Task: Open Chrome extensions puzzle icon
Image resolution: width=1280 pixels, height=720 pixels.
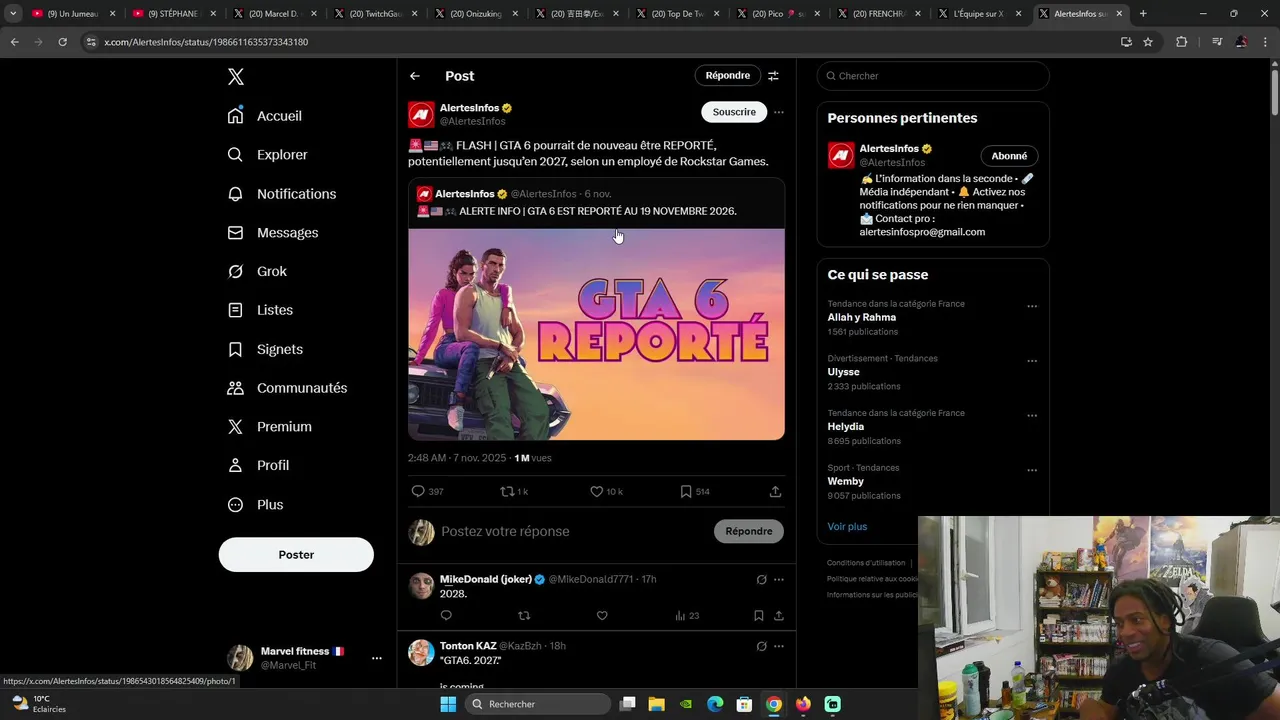Action: 1181,42
